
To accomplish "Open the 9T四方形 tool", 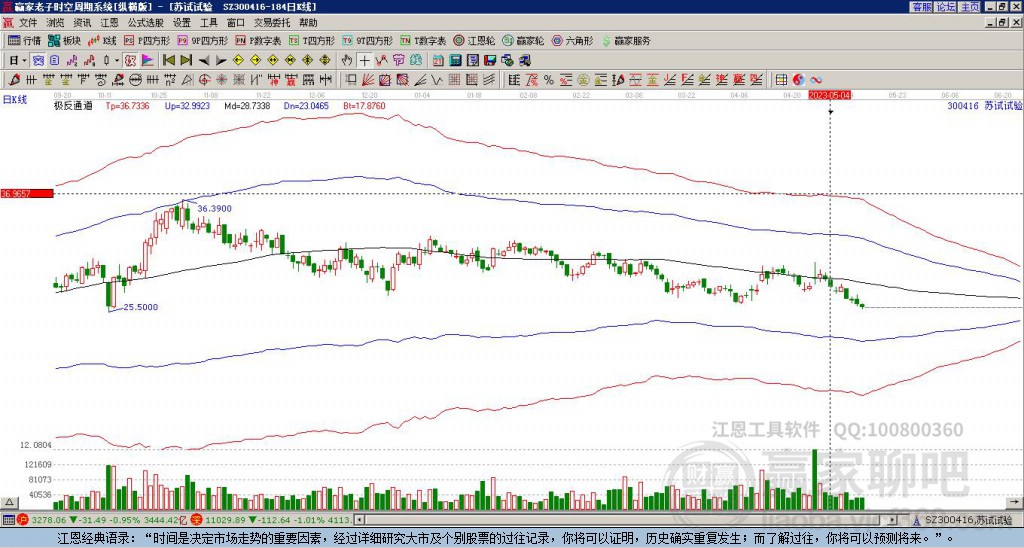I will (x=368, y=40).
